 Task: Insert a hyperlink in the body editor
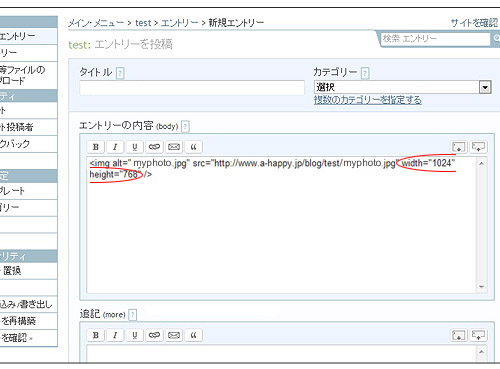click(154, 147)
